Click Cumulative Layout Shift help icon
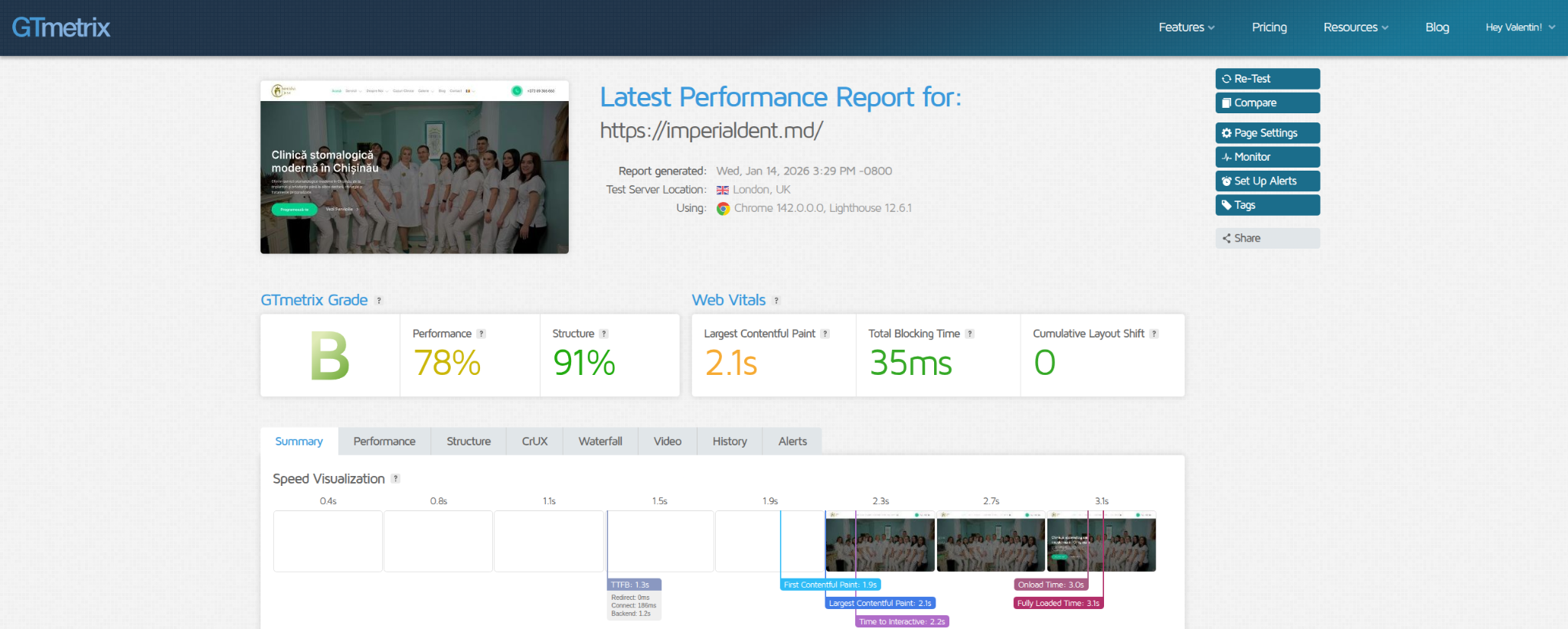 (x=1155, y=334)
